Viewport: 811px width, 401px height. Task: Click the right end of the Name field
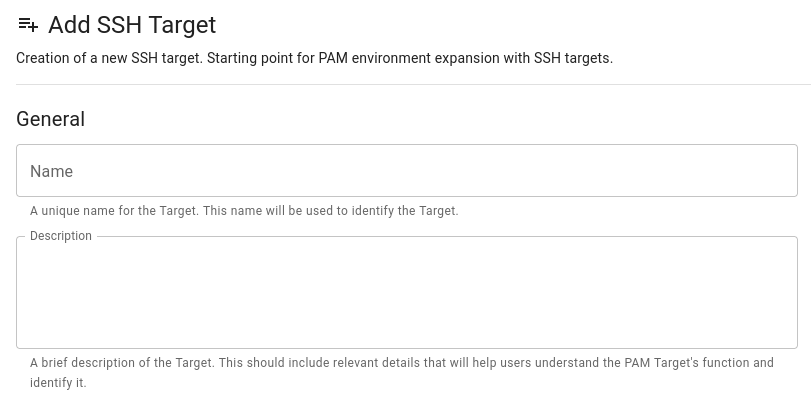click(x=780, y=171)
